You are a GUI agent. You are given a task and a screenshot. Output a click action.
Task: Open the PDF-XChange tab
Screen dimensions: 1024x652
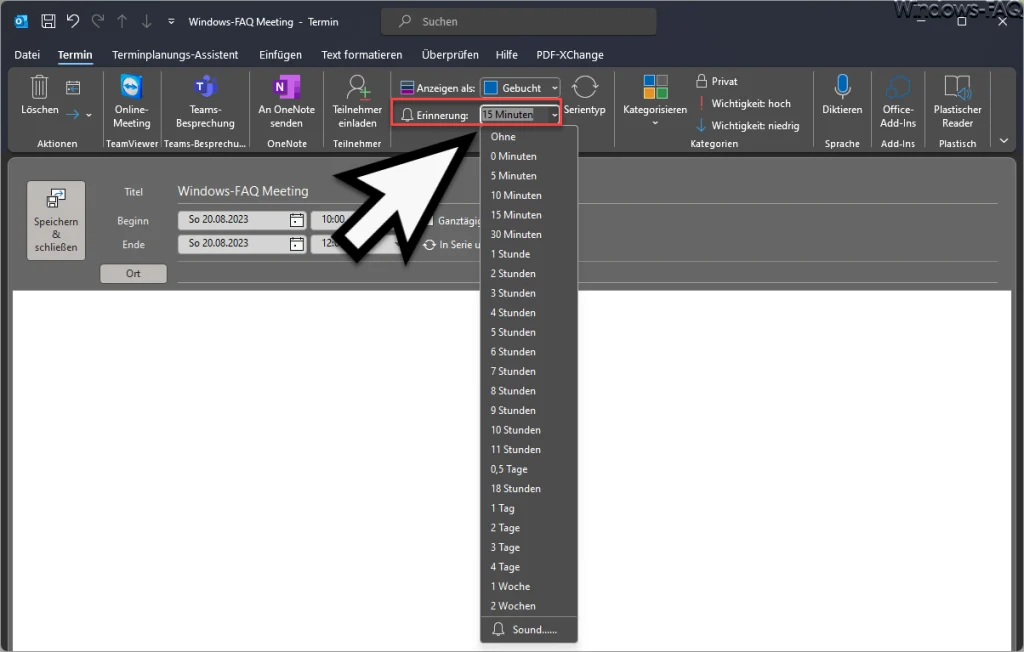coord(569,55)
